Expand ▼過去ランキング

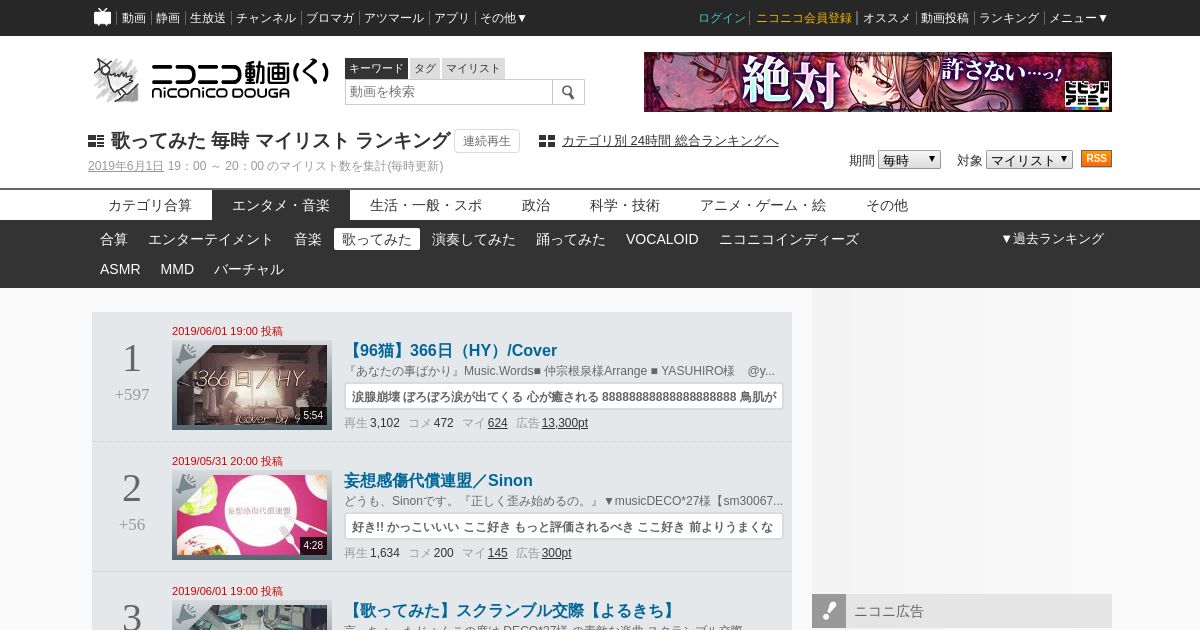(1052, 239)
